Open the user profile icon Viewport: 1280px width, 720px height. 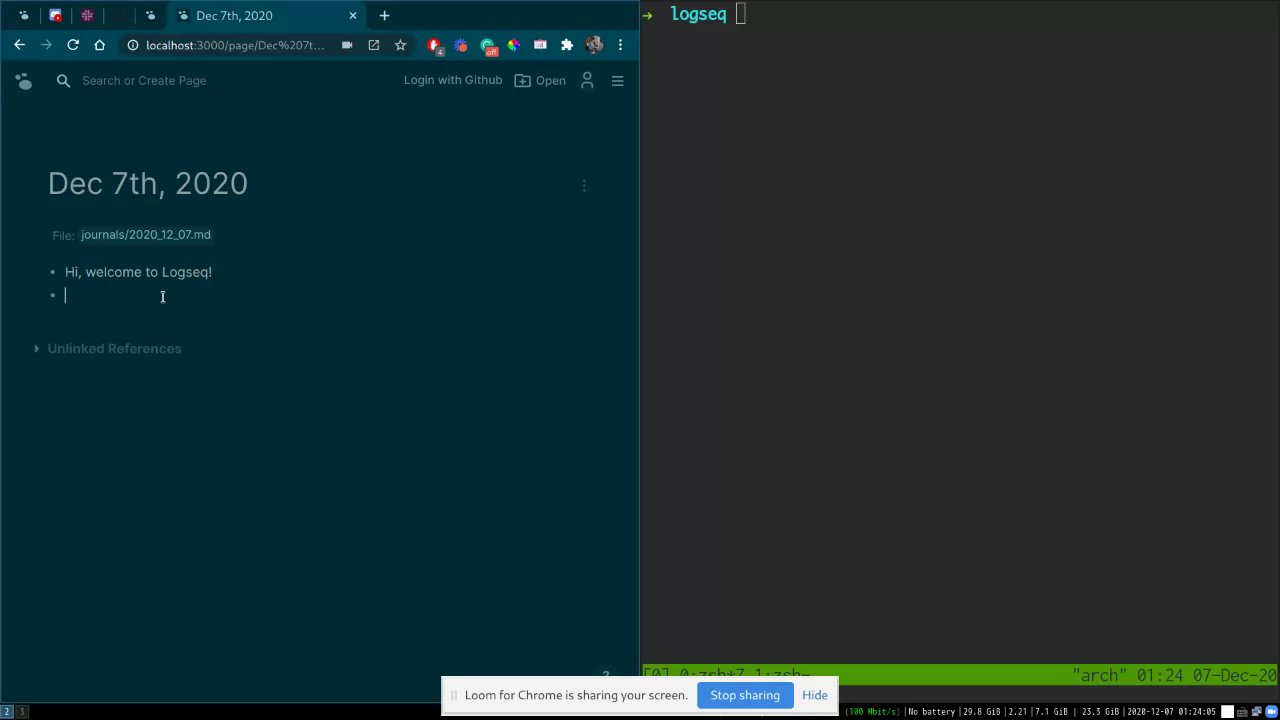(x=587, y=80)
